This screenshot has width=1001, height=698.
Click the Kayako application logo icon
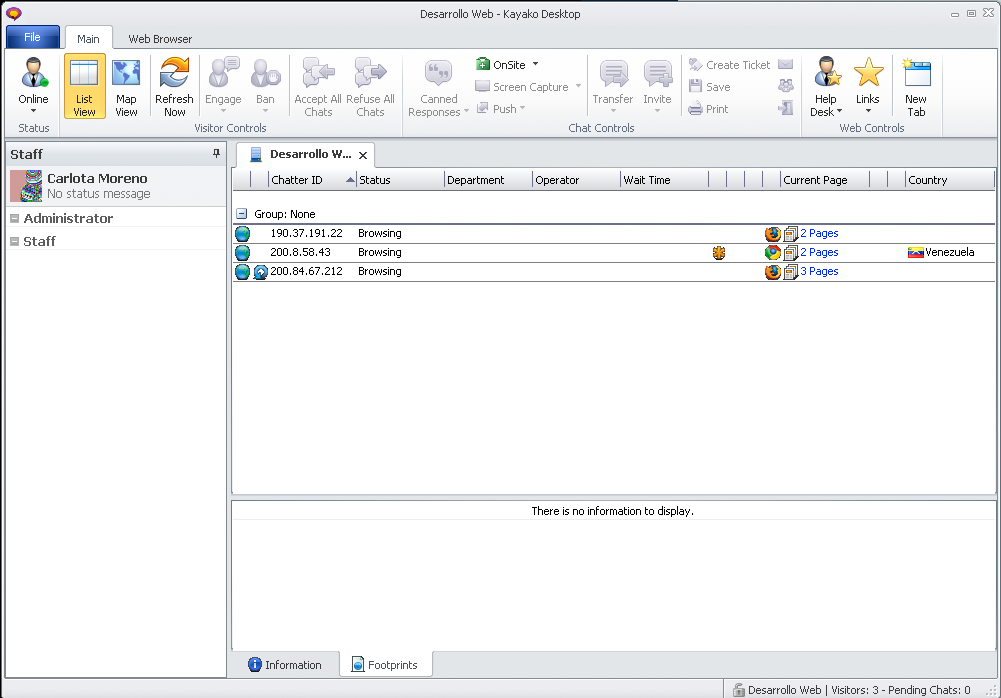[14, 14]
